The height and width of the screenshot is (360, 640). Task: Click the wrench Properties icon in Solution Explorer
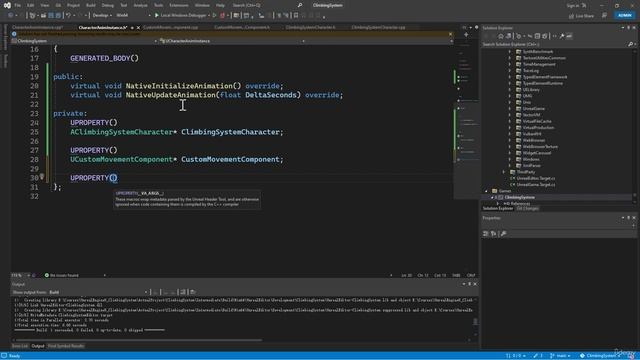(562, 36)
